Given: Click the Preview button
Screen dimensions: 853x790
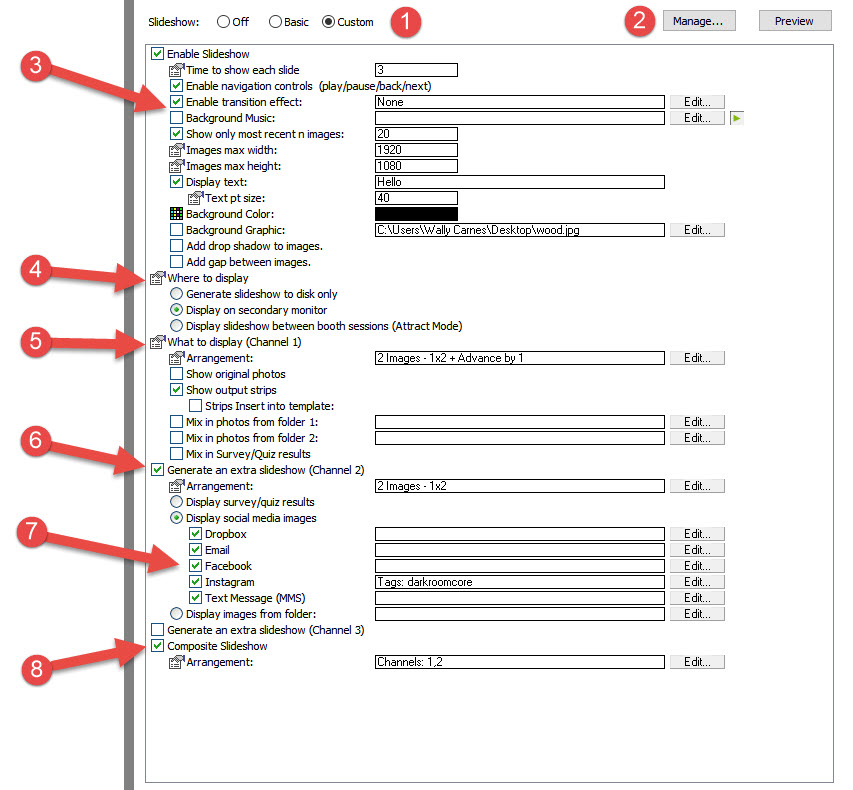Looking at the screenshot, I should [x=795, y=21].
